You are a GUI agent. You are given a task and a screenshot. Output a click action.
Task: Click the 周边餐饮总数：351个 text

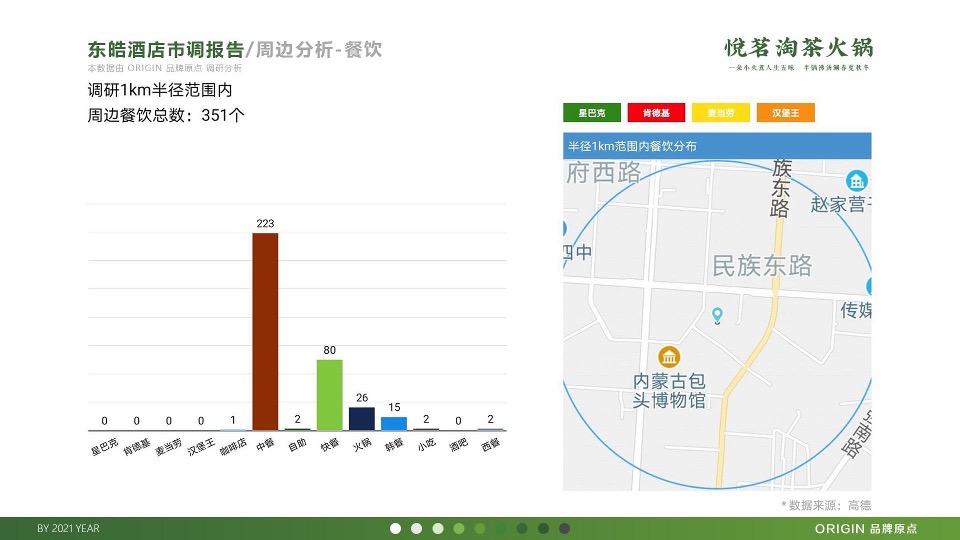point(166,115)
